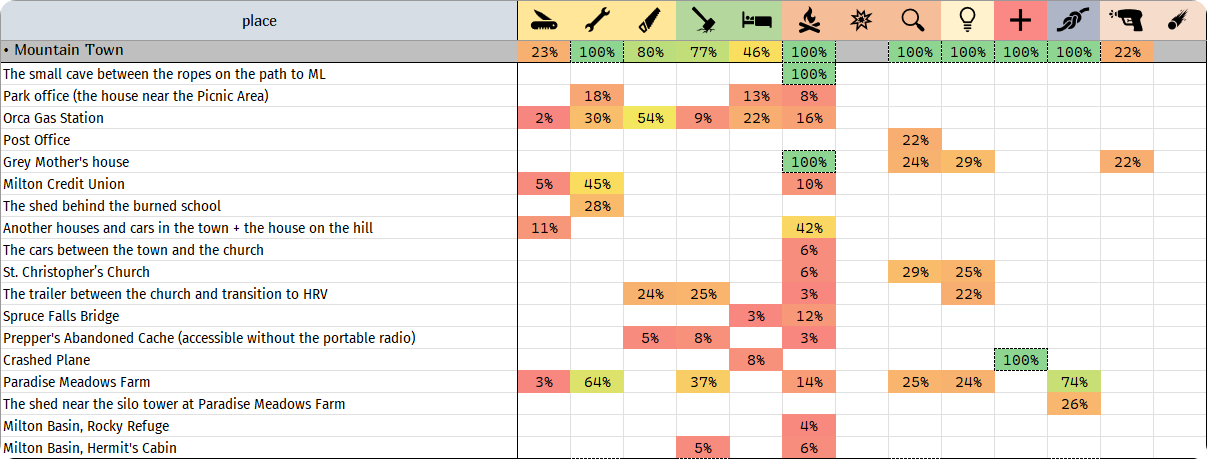Screen dimensions: 1207x459
Task: Click the campfire column header icon
Action: [x=809, y=20]
